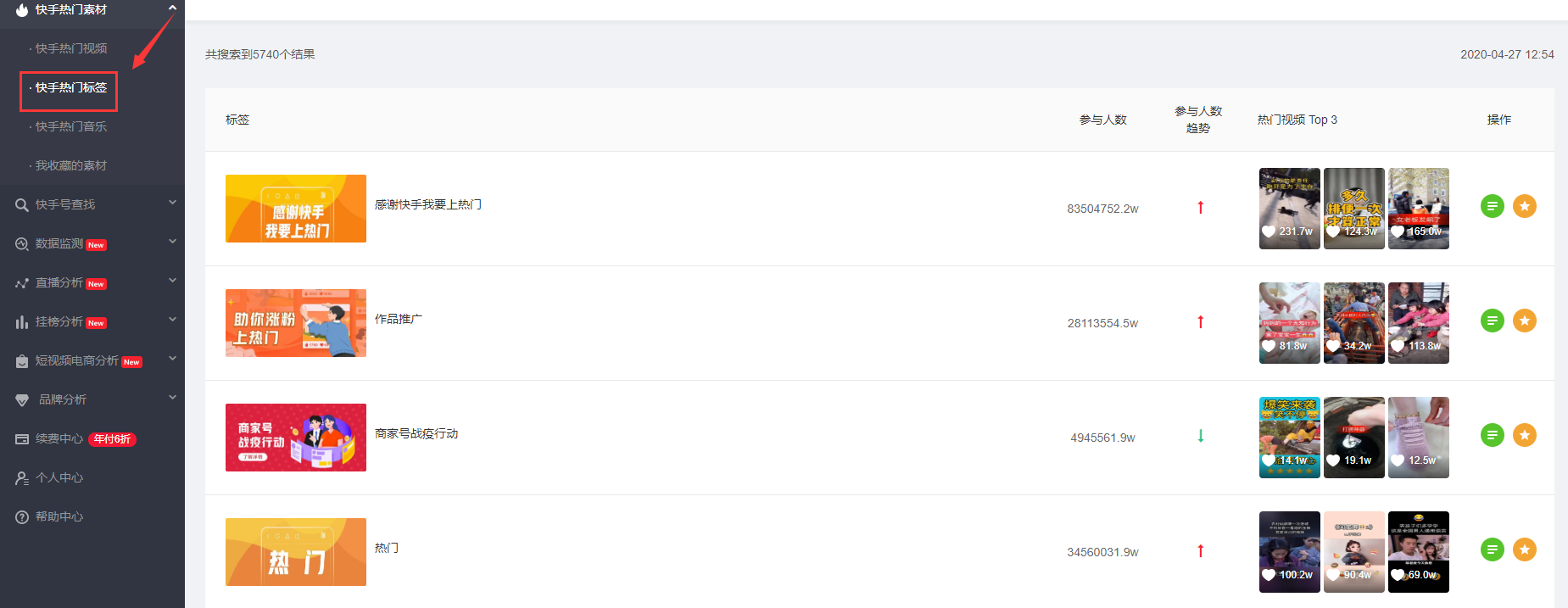Click the 参与人数 column header

coord(1102,120)
